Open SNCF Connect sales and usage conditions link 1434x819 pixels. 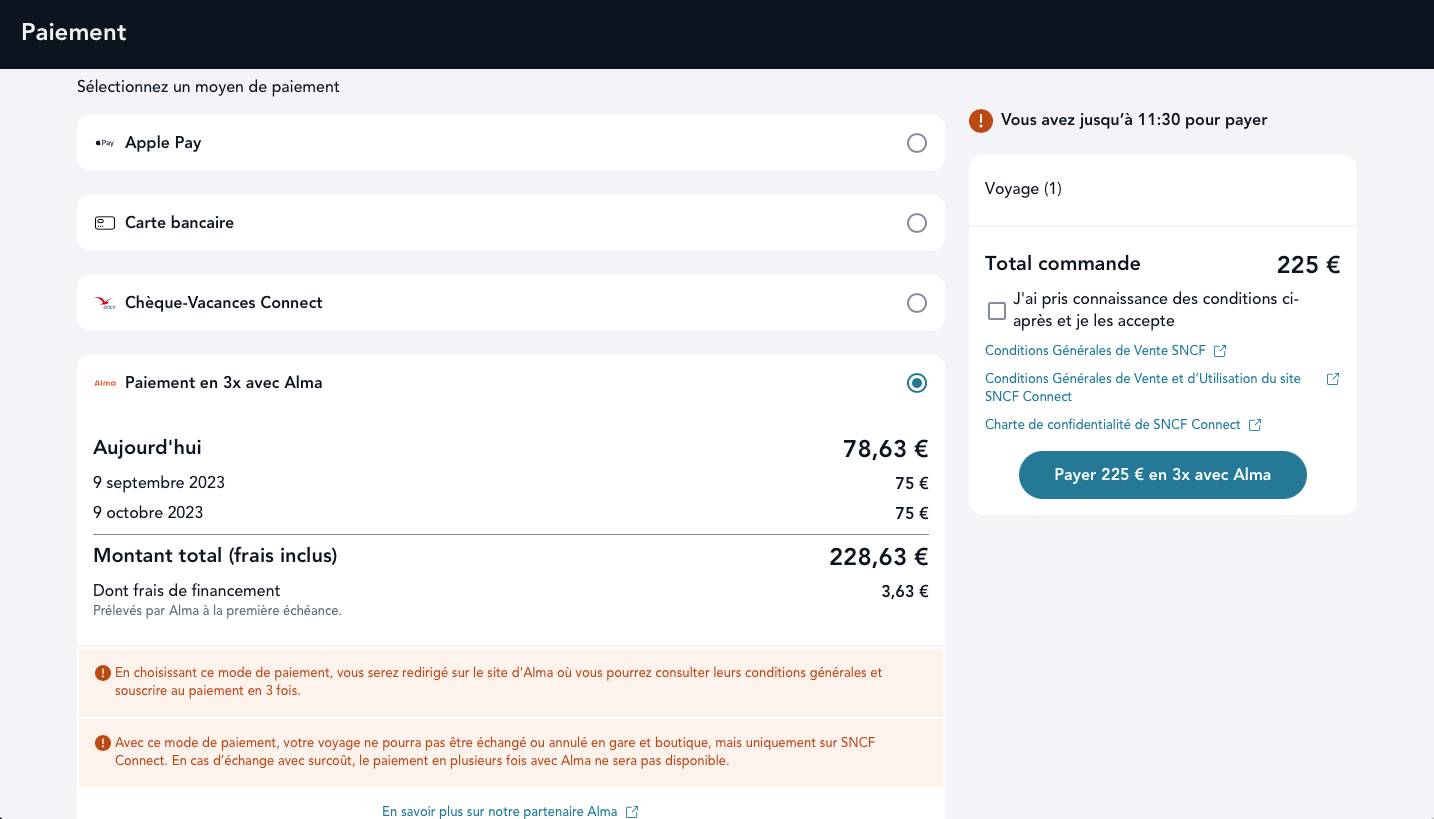(1142, 387)
